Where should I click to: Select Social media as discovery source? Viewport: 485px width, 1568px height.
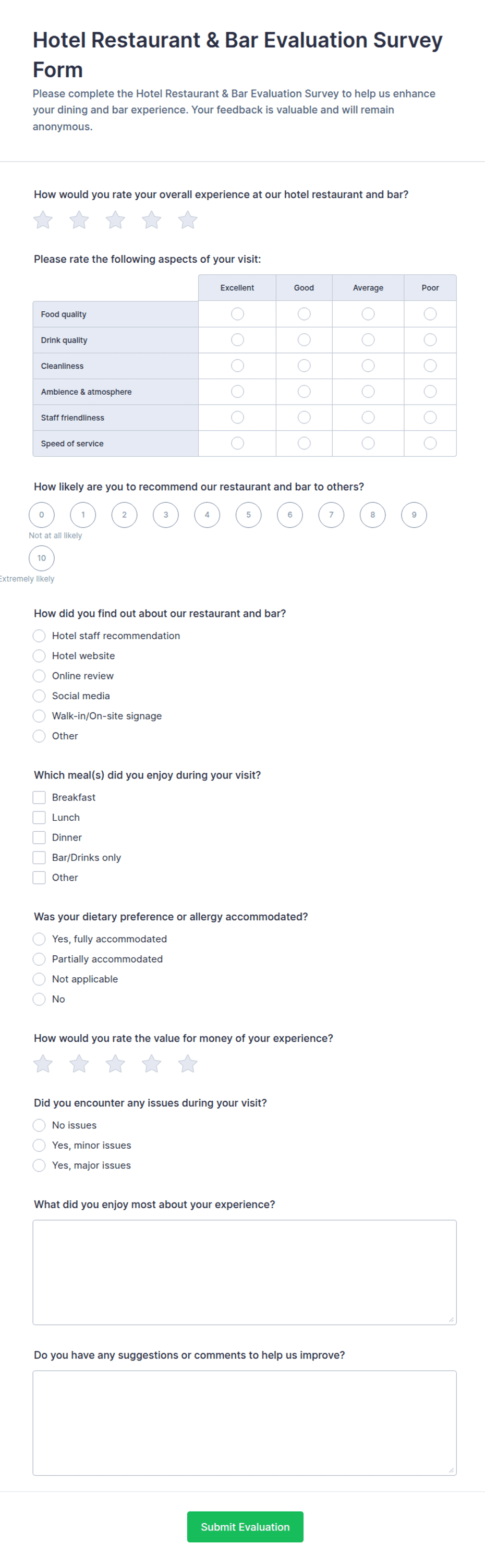[x=39, y=696]
